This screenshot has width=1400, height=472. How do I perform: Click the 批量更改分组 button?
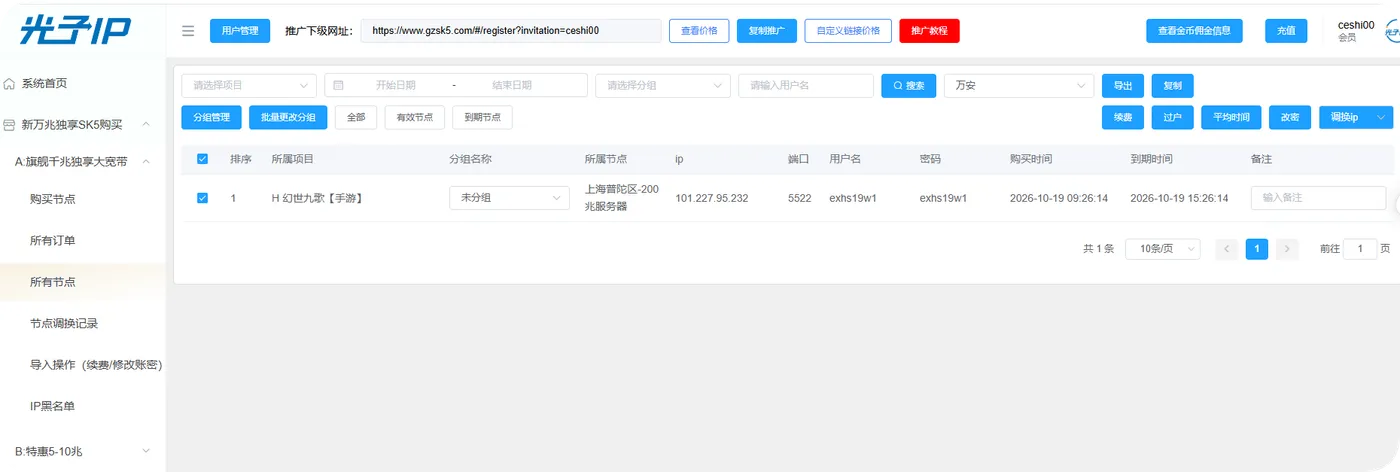click(288, 117)
